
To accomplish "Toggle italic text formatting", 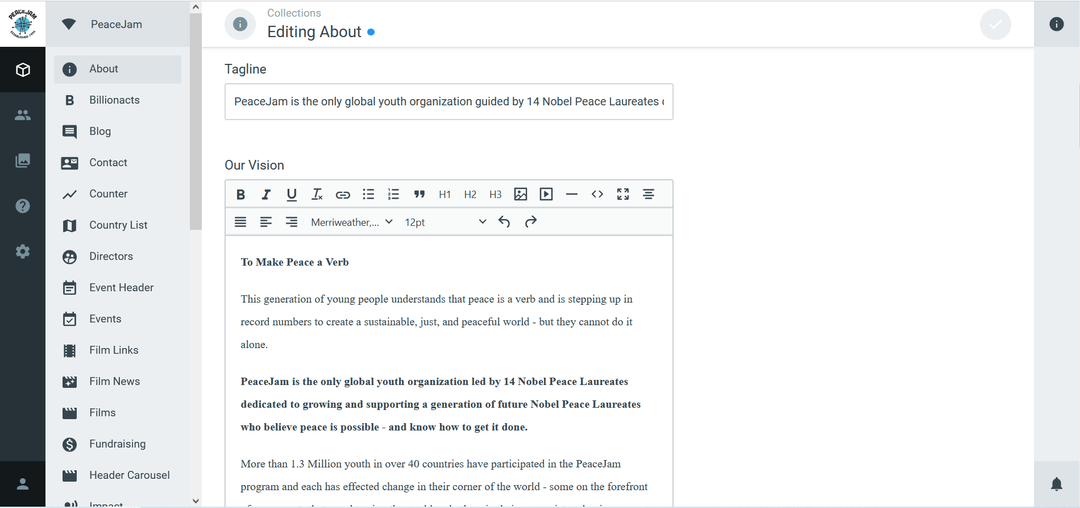I will pyautogui.click(x=266, y=194).
